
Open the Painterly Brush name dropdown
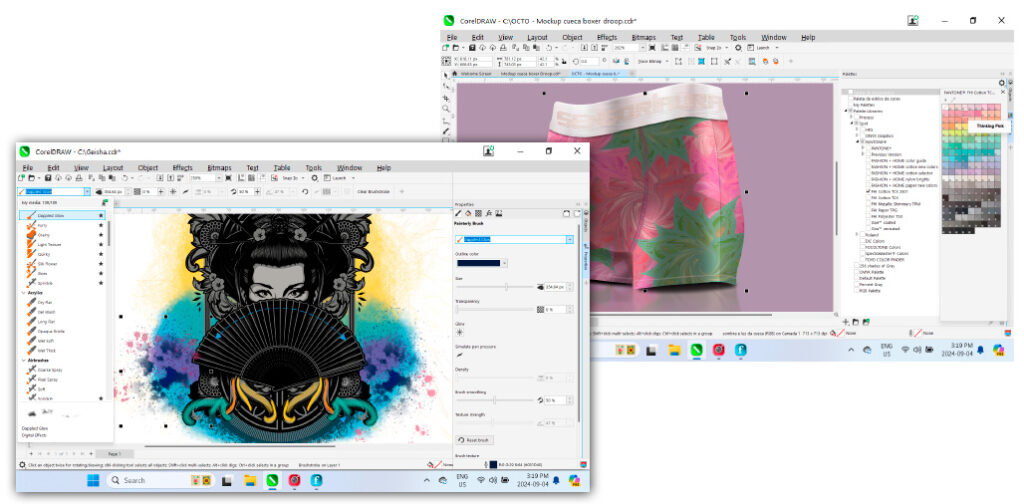pos(569,240)
